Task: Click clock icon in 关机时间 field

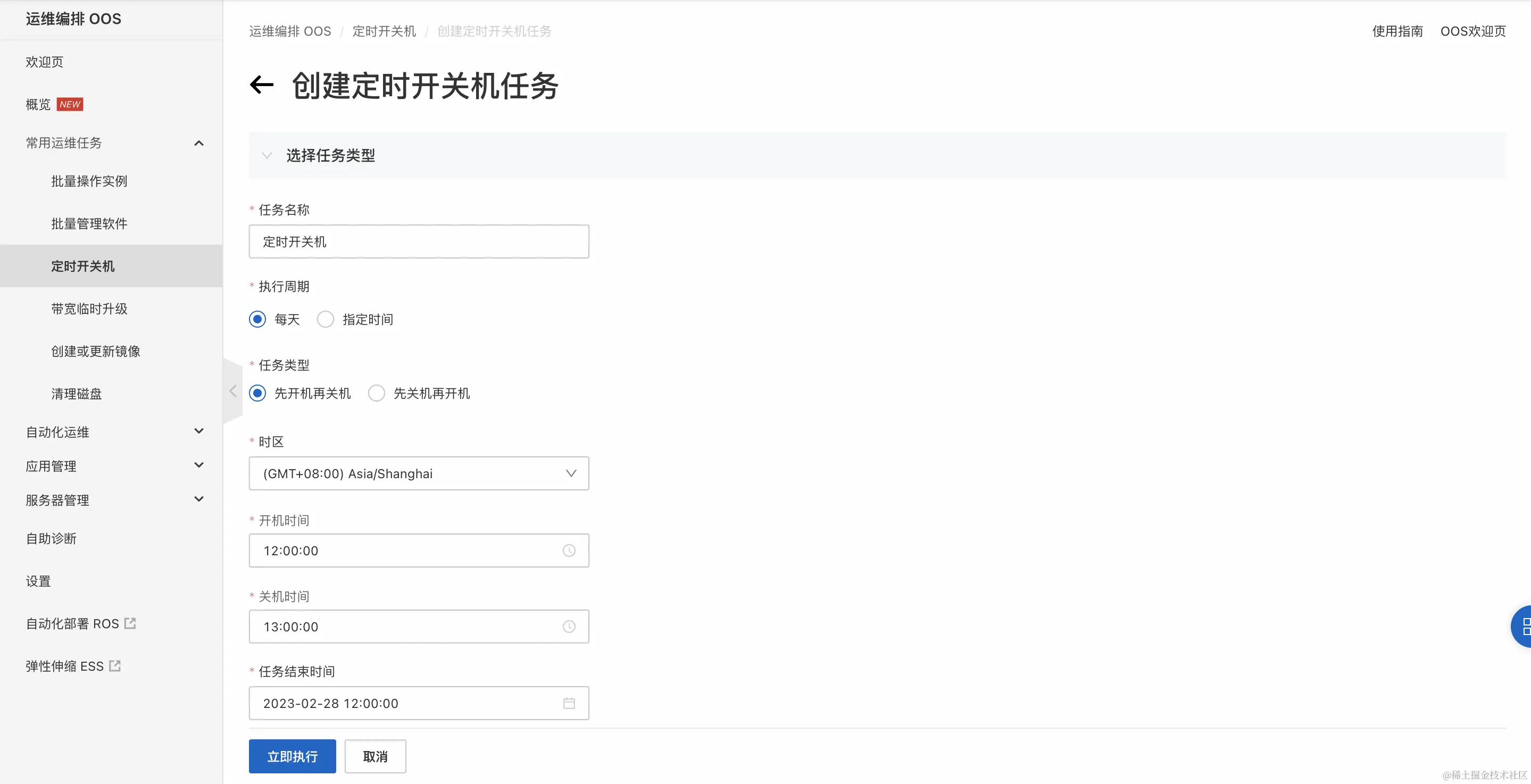Action: 569,627
